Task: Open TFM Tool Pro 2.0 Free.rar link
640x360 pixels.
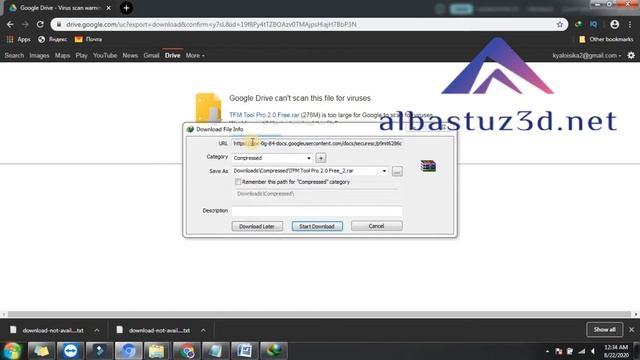Action: coord(264,115)
